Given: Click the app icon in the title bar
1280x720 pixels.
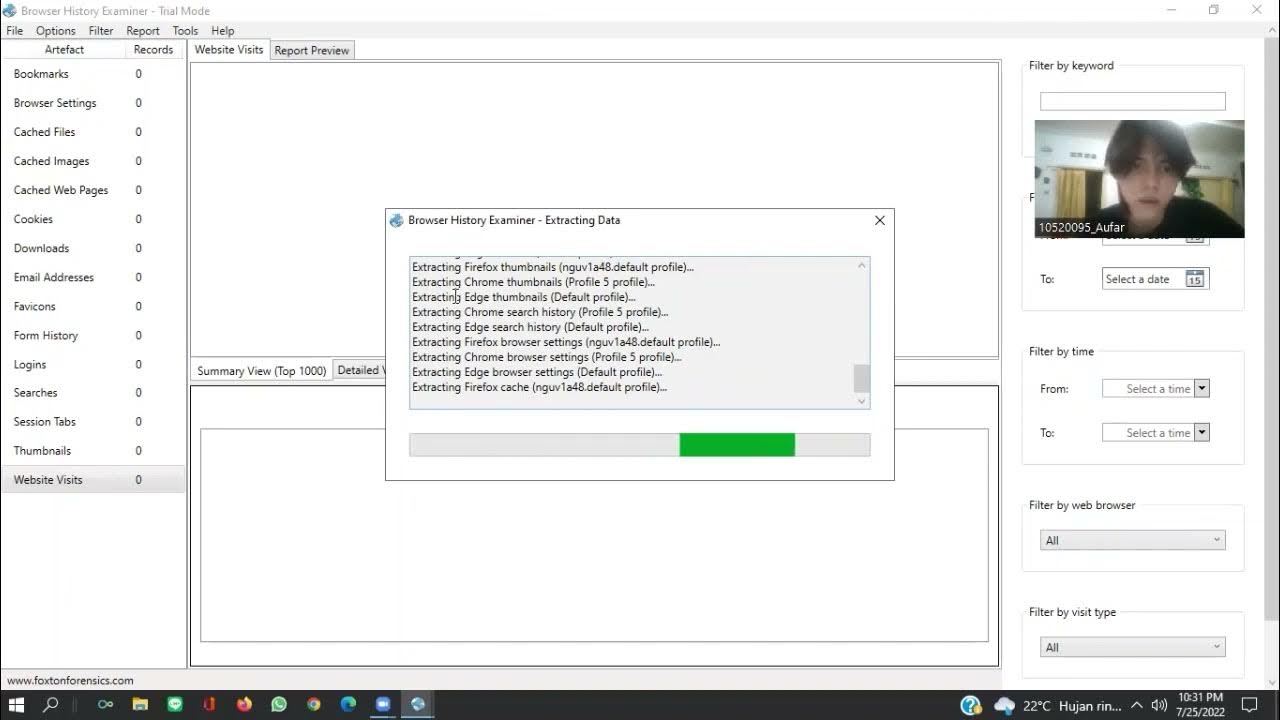Looking at the screenshot, I should tap(10, 10).
